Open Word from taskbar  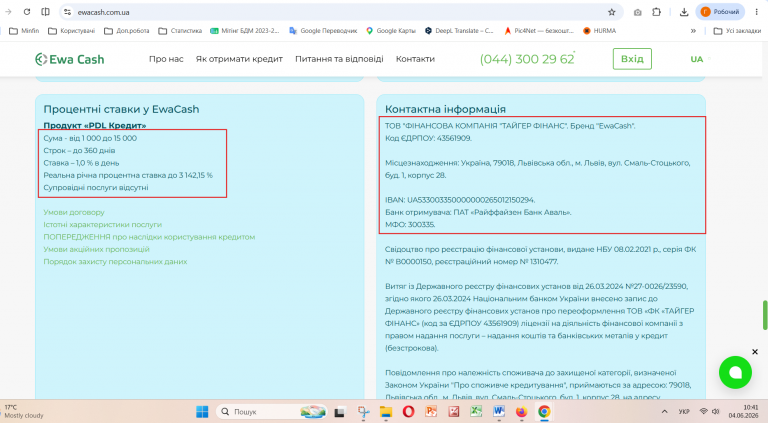(499, 412)
